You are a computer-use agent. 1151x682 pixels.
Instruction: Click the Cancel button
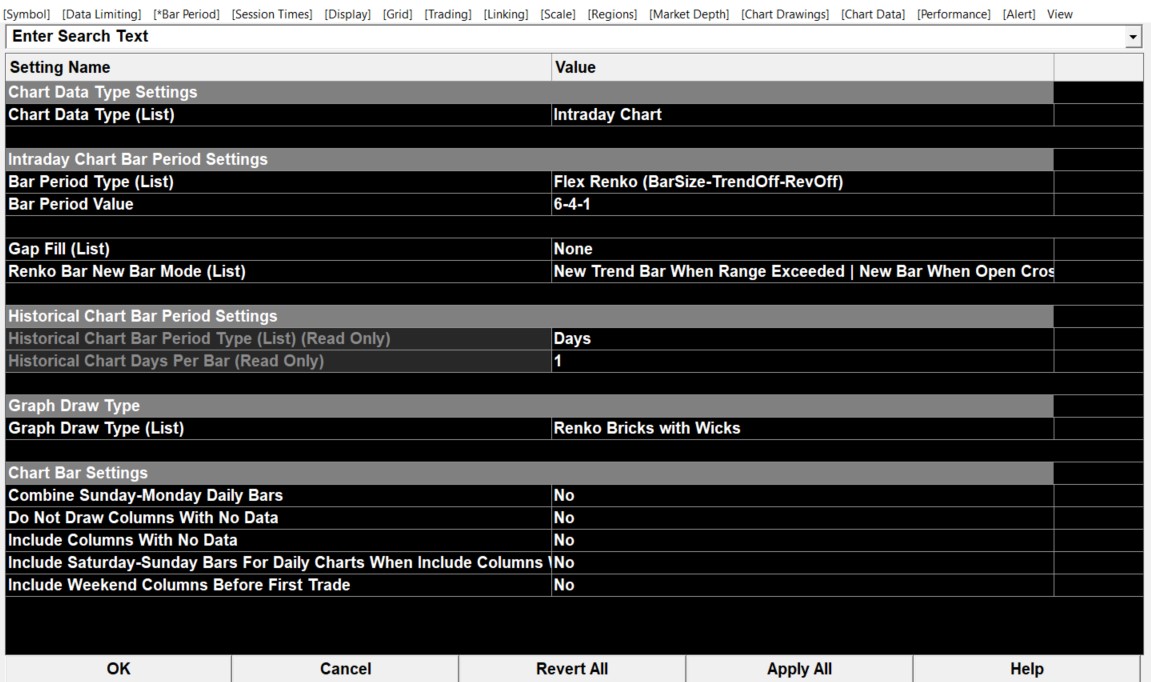[x=345, y=669]
